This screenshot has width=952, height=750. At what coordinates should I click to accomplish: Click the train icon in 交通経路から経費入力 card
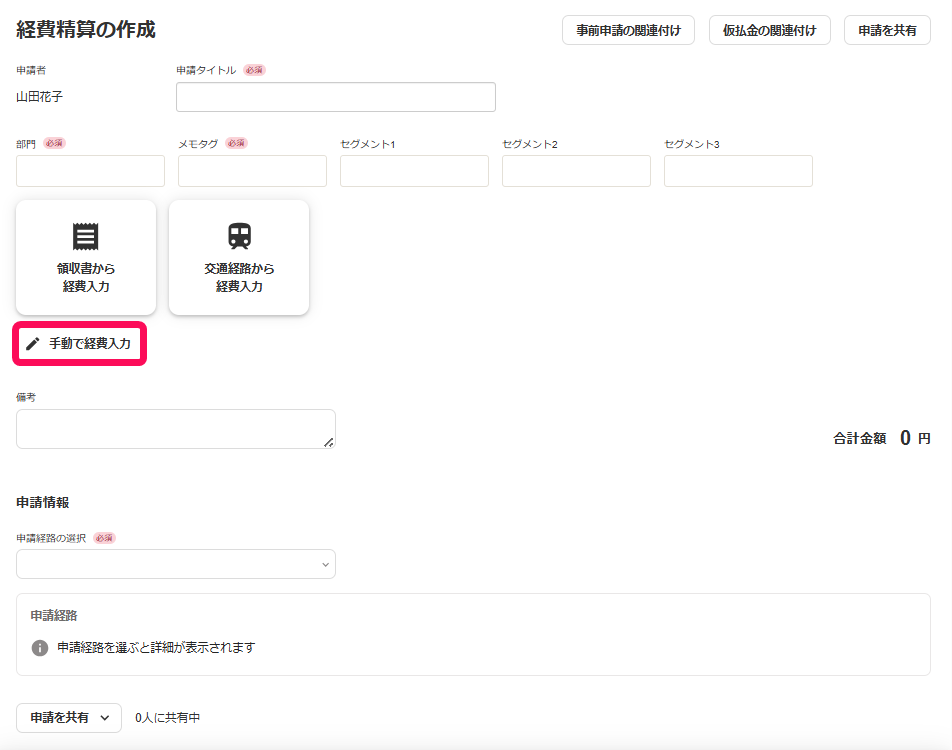pos(239,236)
